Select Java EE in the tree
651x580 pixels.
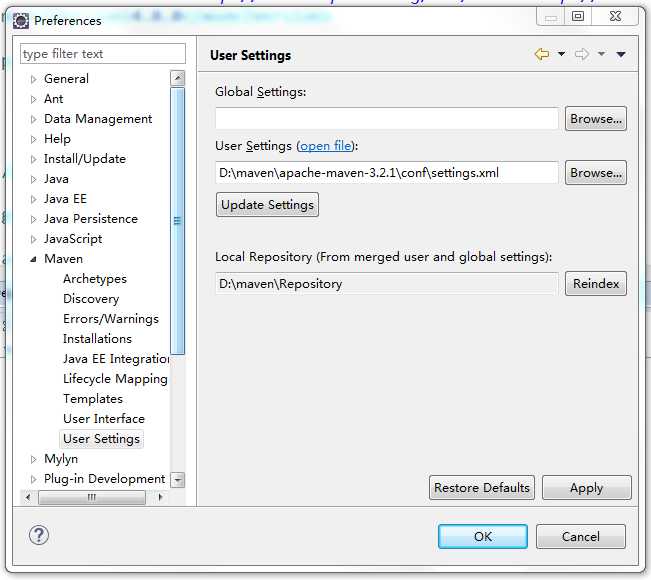click(65, 199)
